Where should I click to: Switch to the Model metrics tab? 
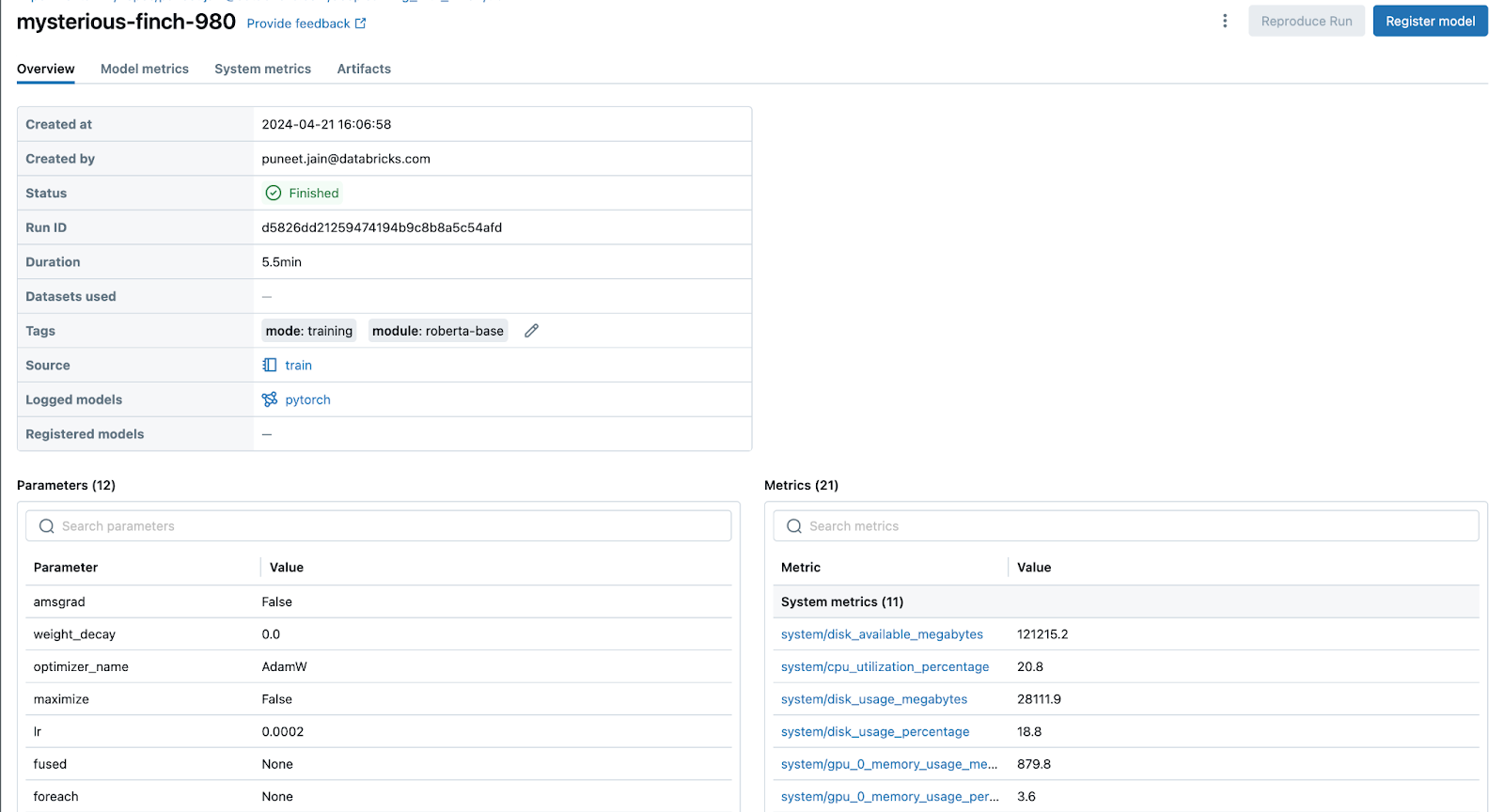tap(145, 69)
